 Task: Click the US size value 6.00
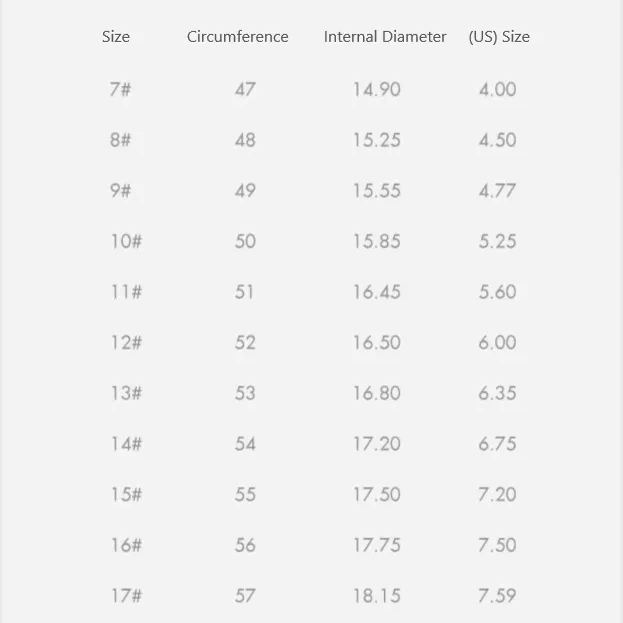tap(497, 342)
